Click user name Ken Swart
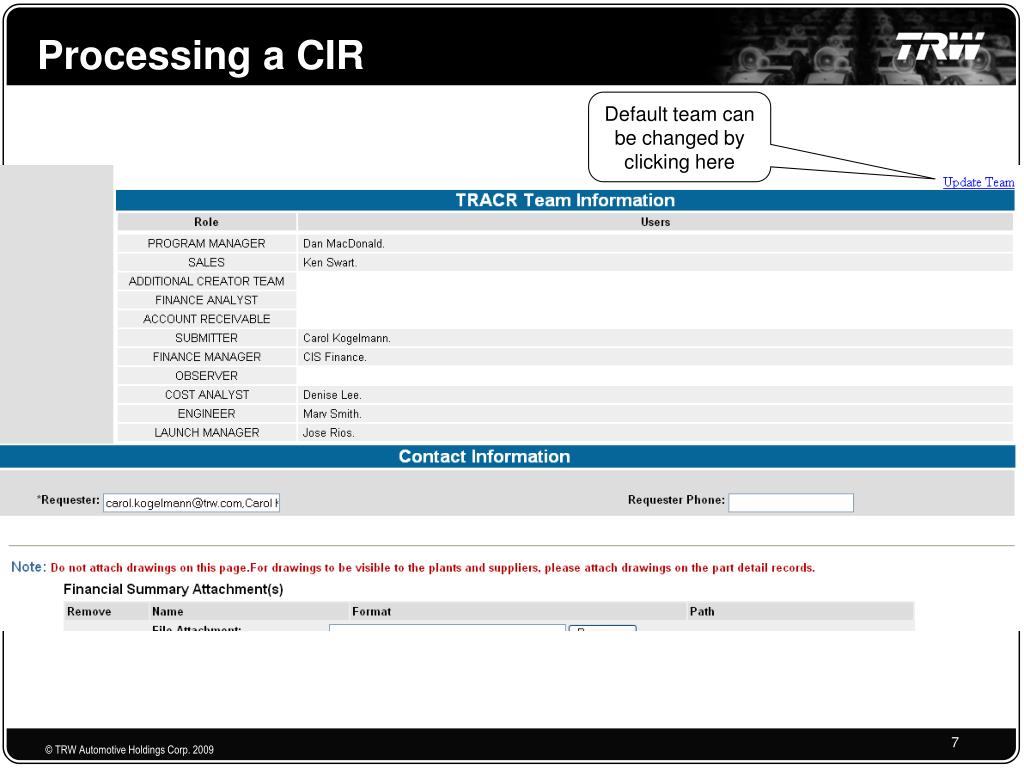Screen dimensions: 1024x768 [x=330, y=263]
